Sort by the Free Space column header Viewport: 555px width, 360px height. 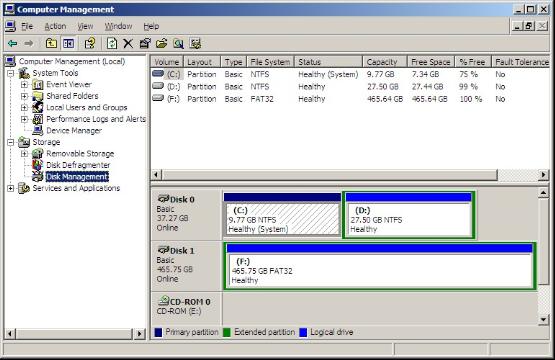coord(431,62)
